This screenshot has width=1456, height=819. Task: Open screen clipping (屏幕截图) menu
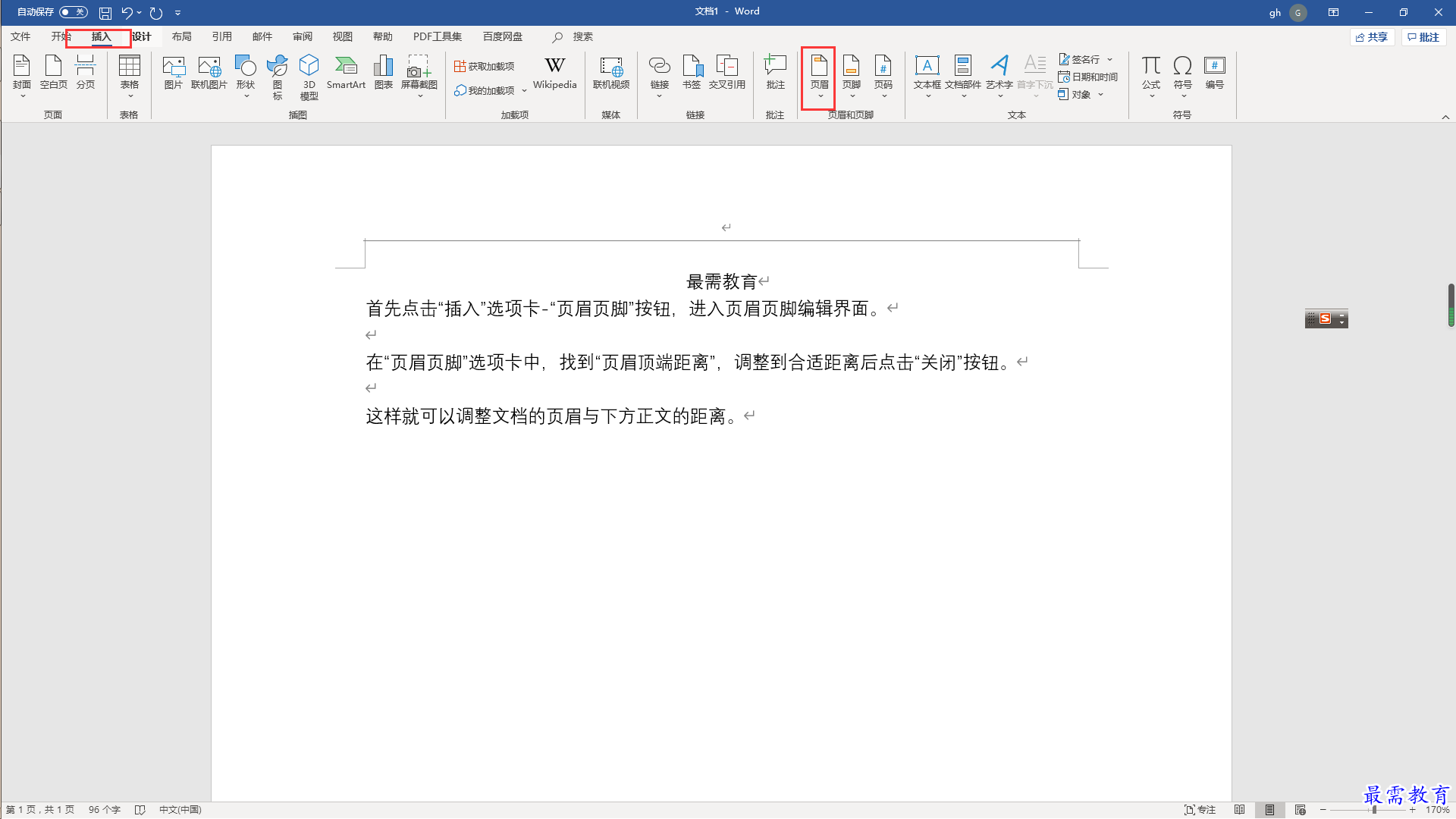tap(419, 76)
